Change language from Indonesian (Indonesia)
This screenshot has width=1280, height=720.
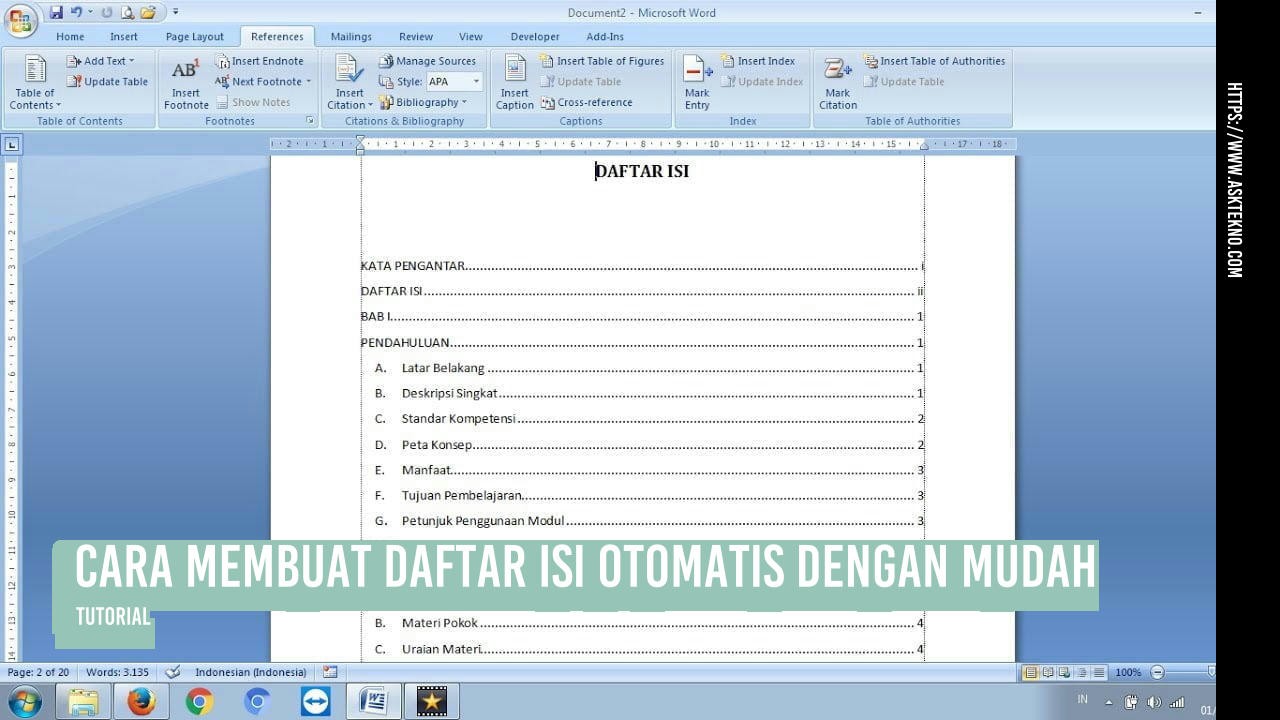(251, 672)
